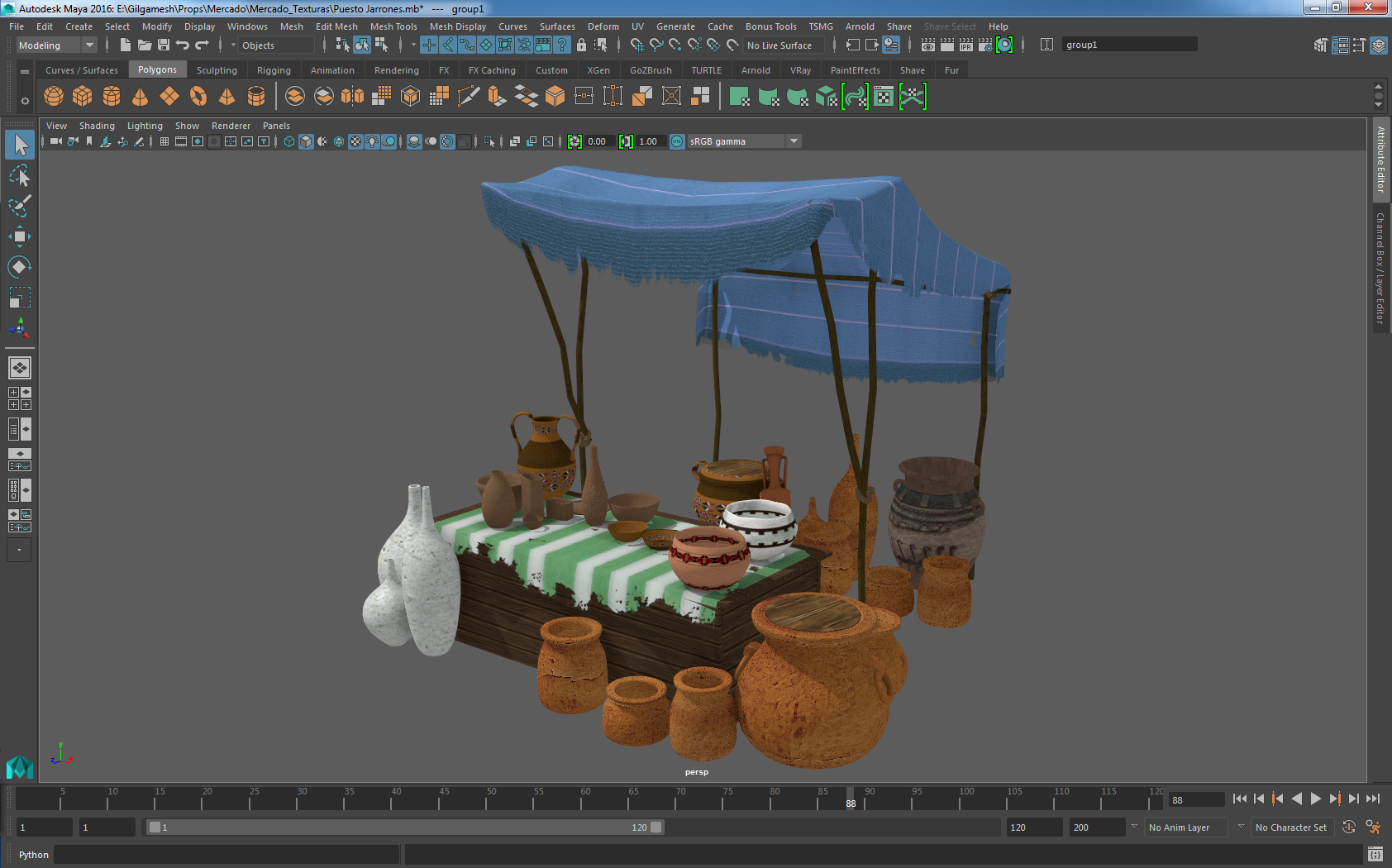Screen dimensions: 1392x868
Task: Choose the Rotate tool in the toolbox
Action: pyautogui.click(x=20, y=267)
